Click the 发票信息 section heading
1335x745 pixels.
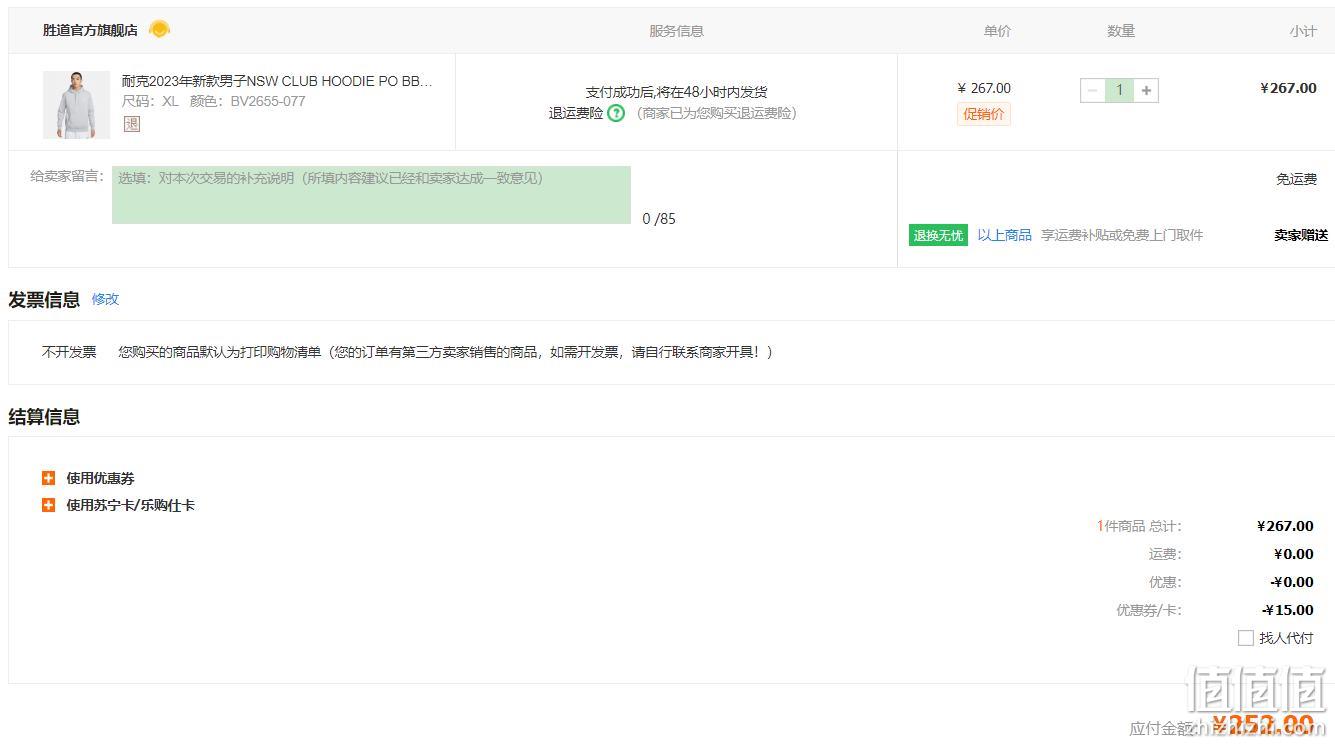click(44, 299)
